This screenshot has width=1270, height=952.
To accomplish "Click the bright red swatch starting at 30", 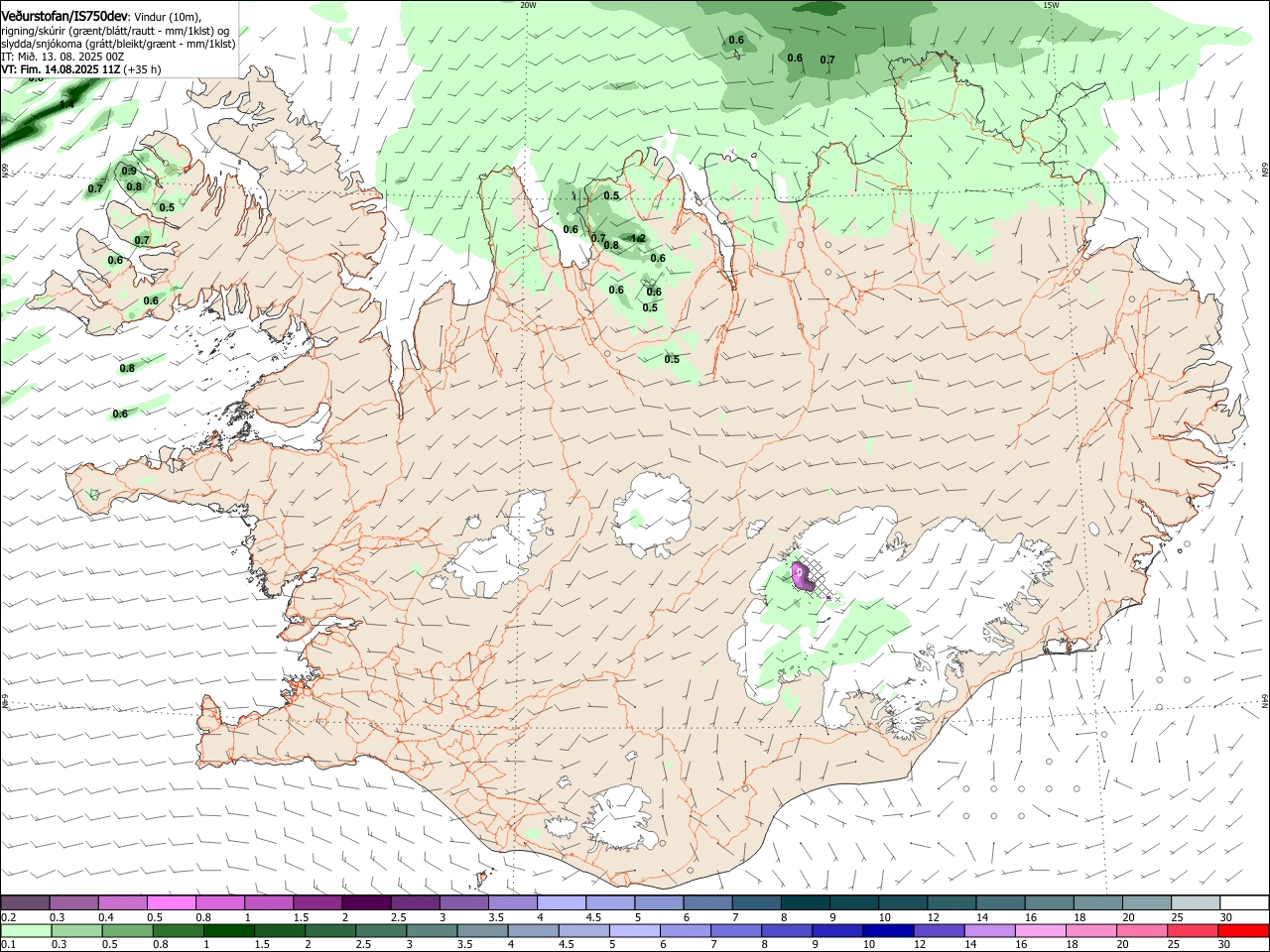I will tap(1242, 930).
